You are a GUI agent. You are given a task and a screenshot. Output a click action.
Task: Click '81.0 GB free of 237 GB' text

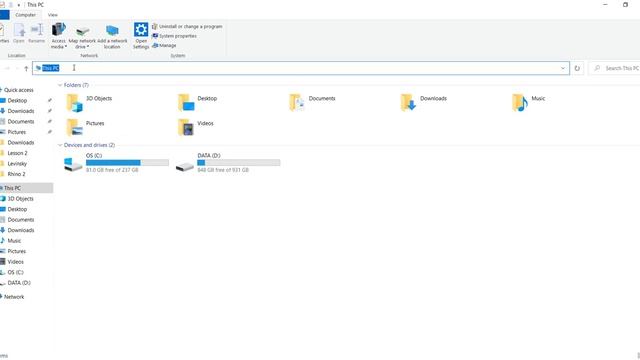click(x=112, y=170)
